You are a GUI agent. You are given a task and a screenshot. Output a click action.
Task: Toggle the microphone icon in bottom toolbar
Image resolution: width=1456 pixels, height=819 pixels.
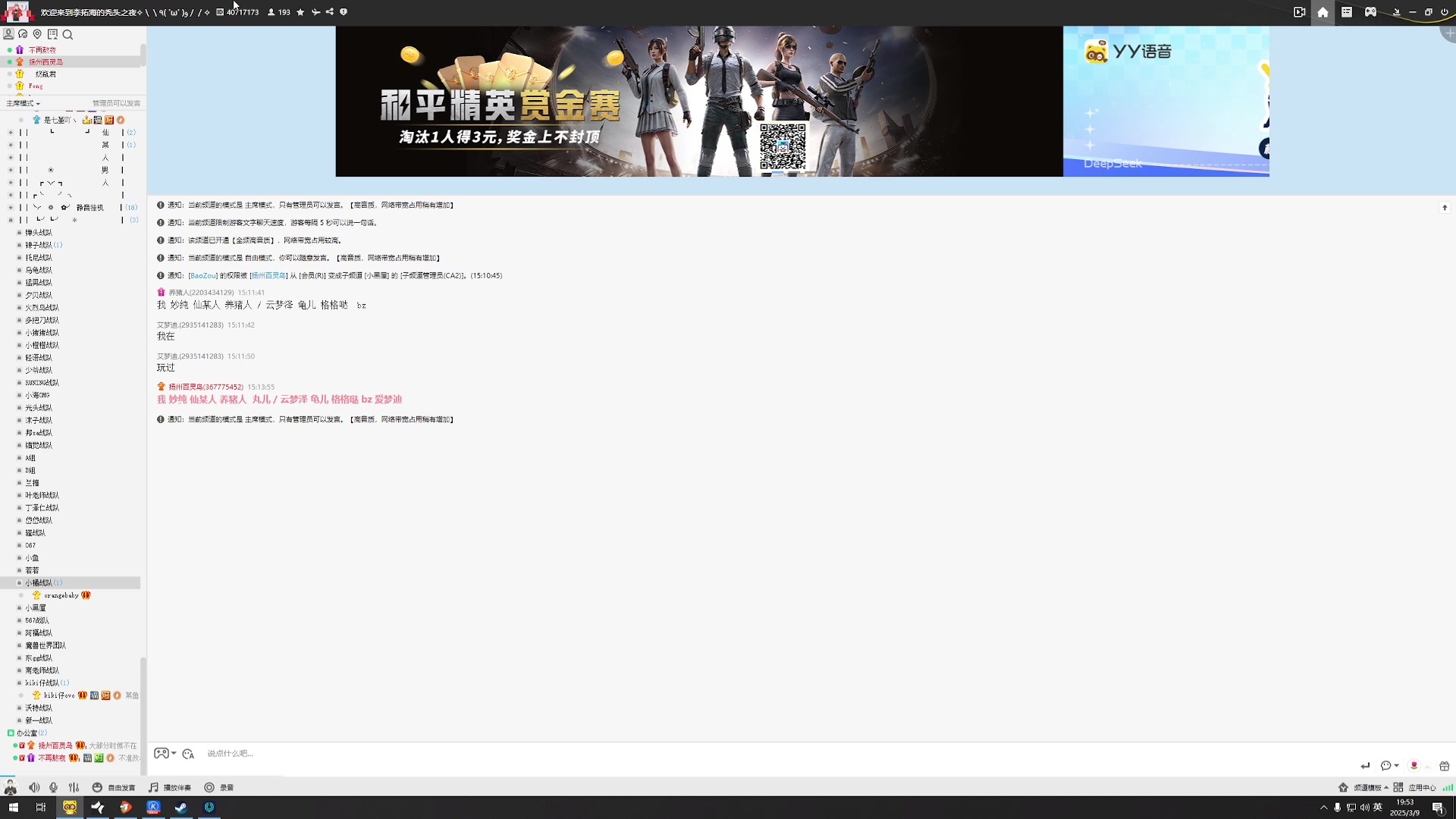click(53, 787)
